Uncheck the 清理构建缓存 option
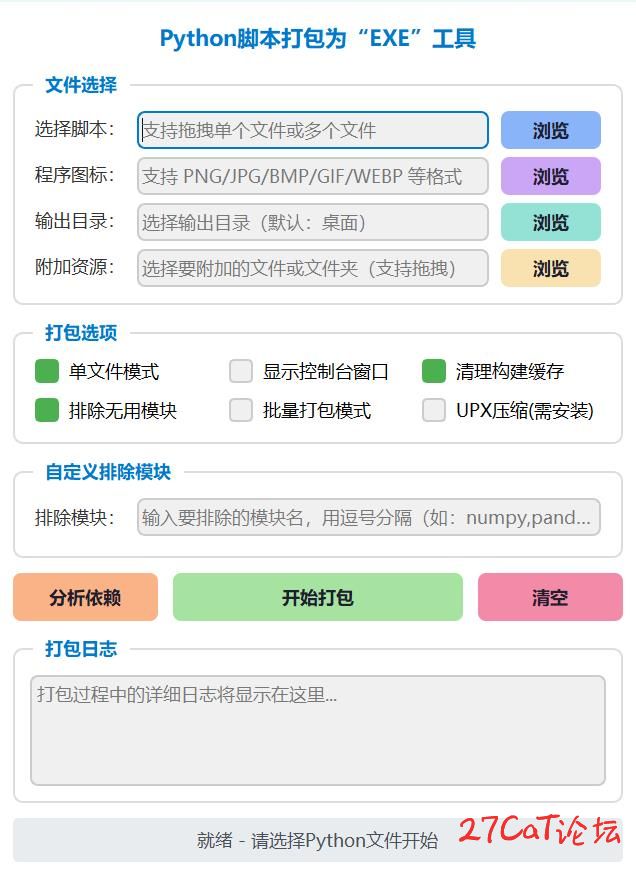The image size is (636, 871). (x=434, y=372)
